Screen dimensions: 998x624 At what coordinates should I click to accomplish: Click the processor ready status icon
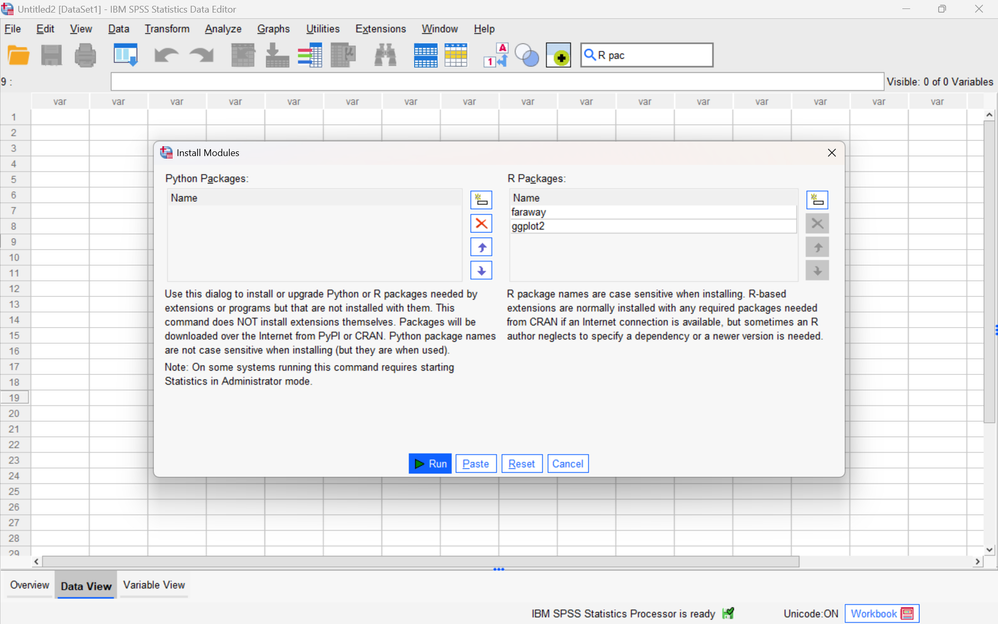click(x=728, y=613)
